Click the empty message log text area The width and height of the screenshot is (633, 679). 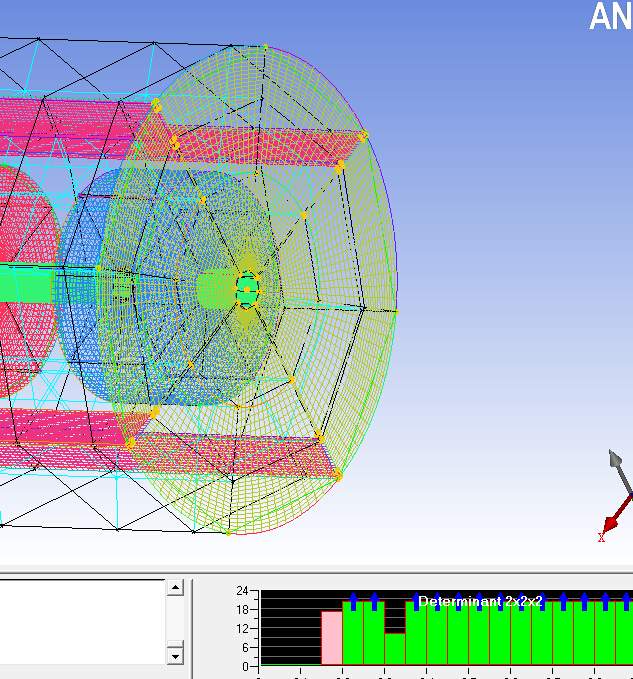click(82, 622)
